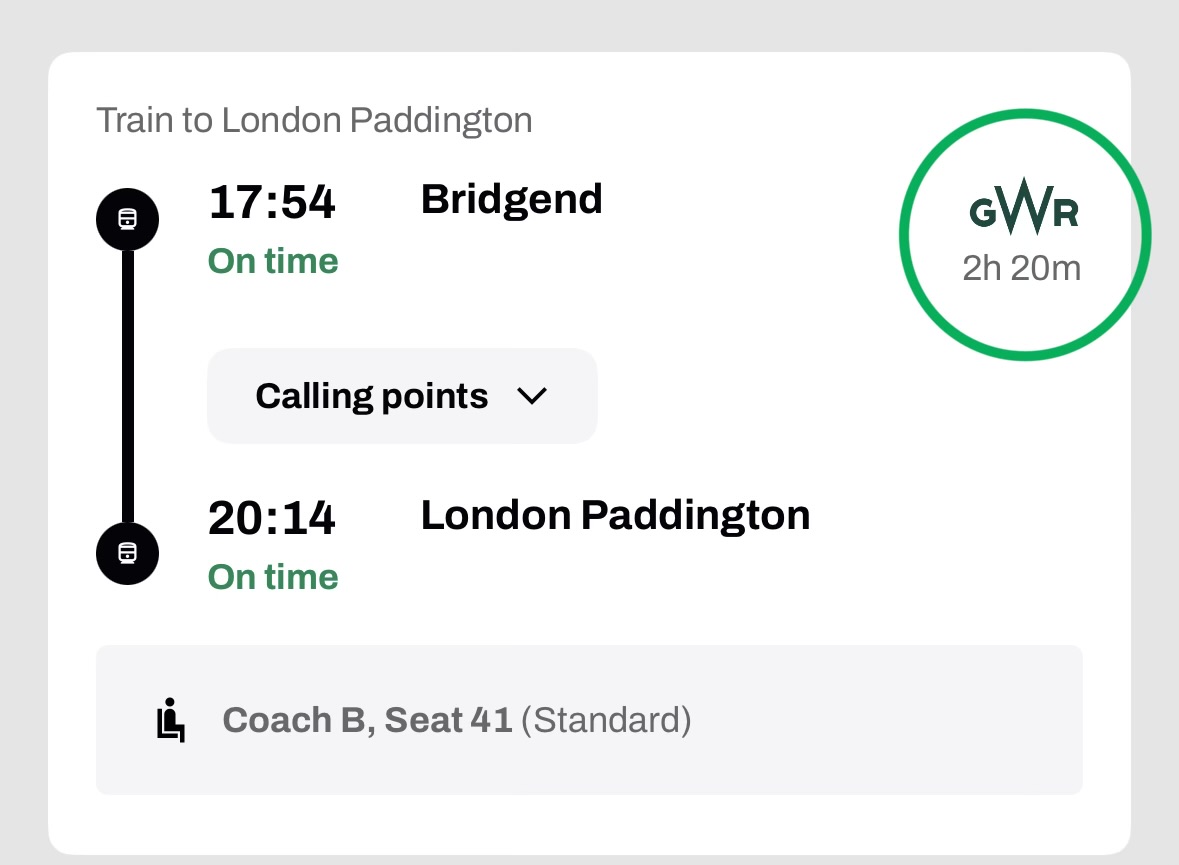
Task: Tap the 2h 20m journey duration
Action: (1021, 269)
